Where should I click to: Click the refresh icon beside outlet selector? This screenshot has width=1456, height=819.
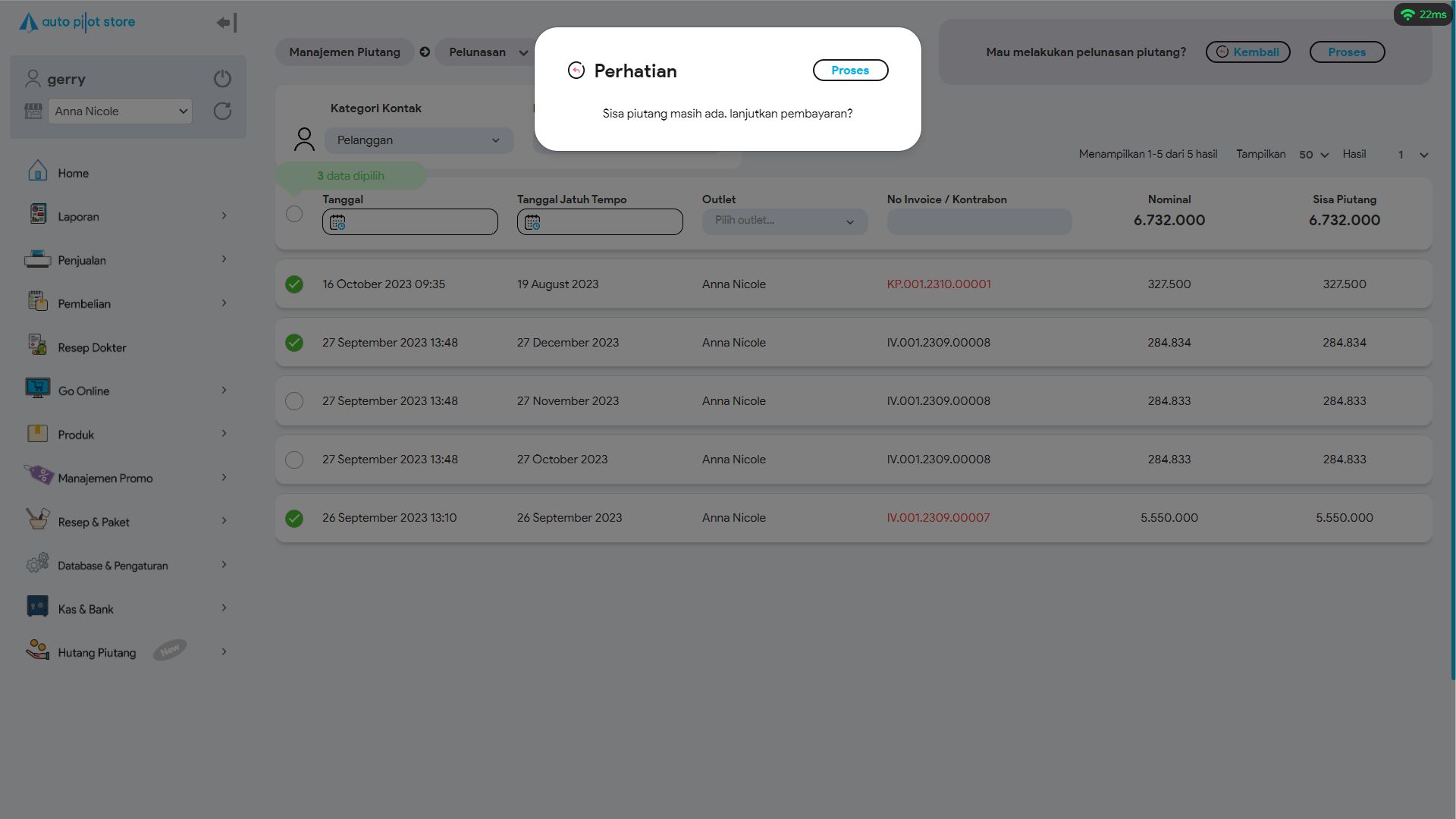222,111
